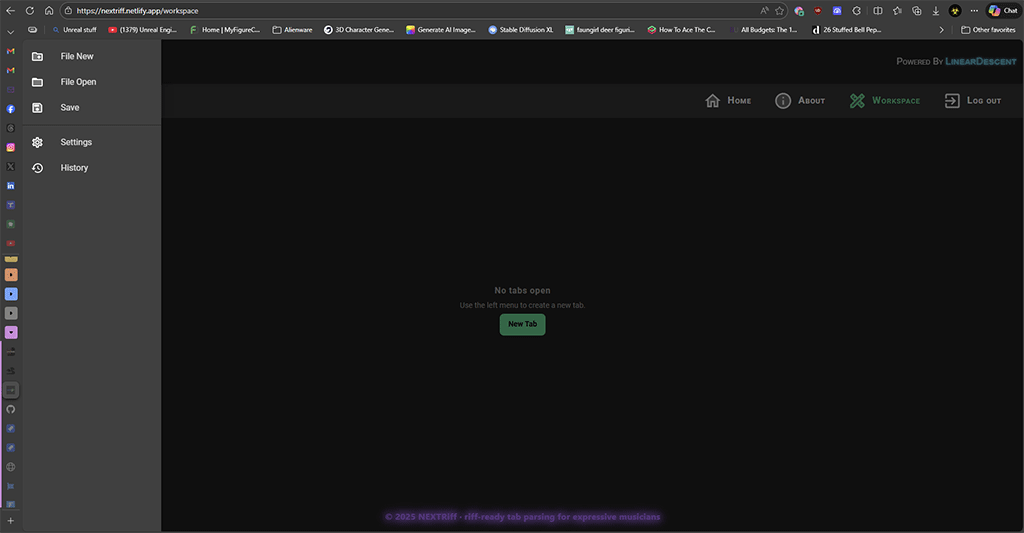1024x533 pixels.
Task: Click the File New folder icon
Action: tap(37, 57)
